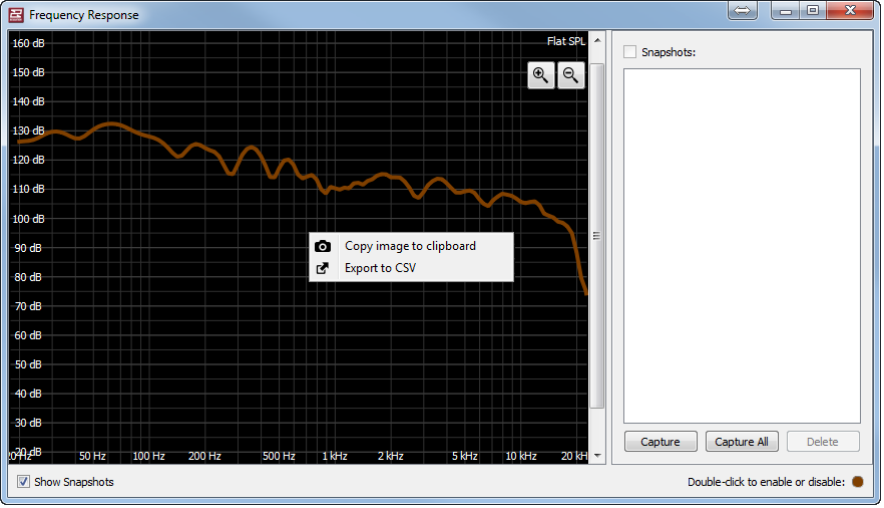Viewport: 884px width, 508px height.
Task: Click the 1 kHz axis label
Action: pos(334,456)
